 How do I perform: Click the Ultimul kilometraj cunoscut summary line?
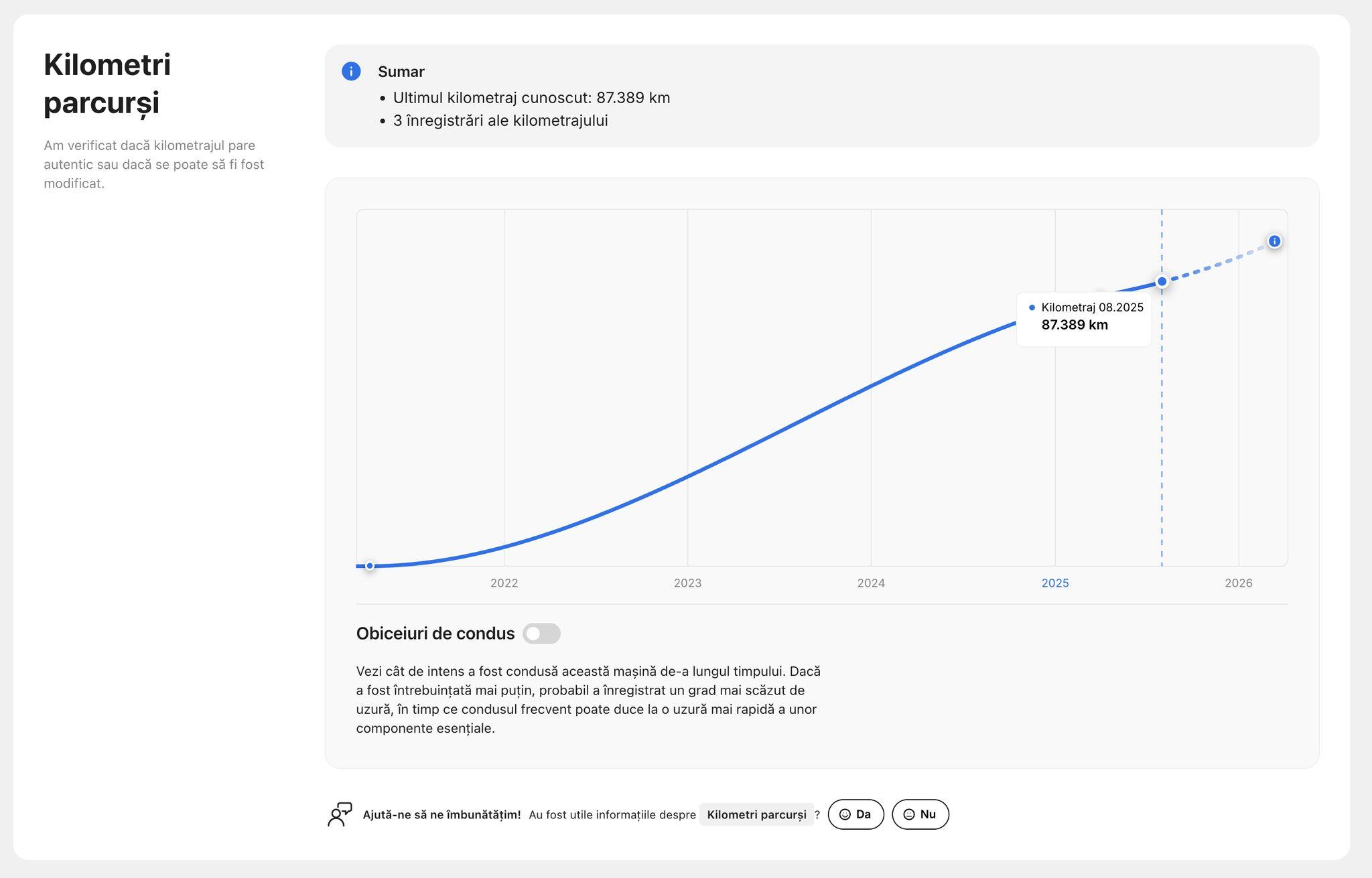pyautogui.click(x=531, y=98)
